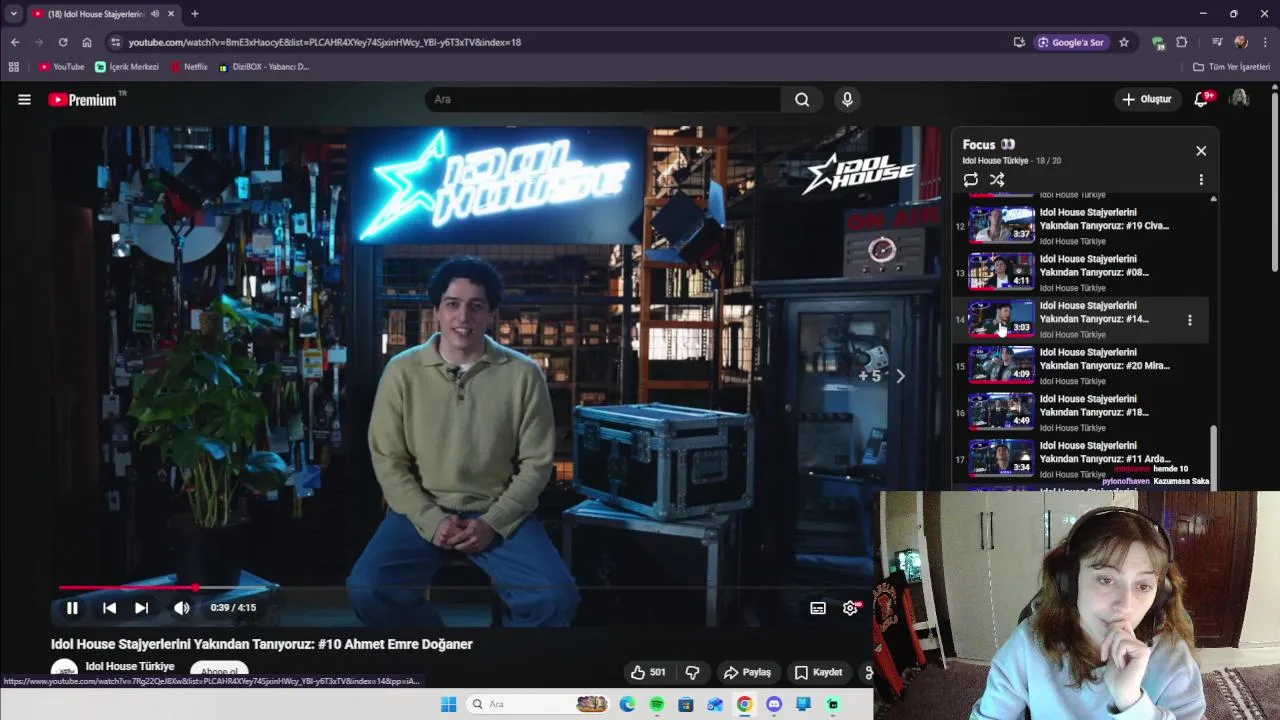Screen dimensions: 1280x720
Task: Open tab search dropdown arrow
Action: coord(13,14)
